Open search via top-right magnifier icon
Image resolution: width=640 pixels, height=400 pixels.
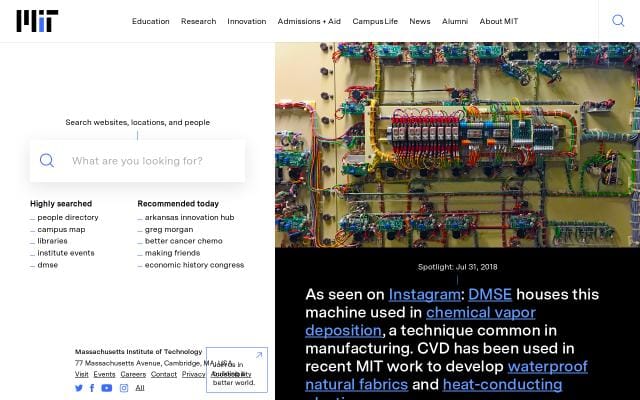(x=618, y=21)
